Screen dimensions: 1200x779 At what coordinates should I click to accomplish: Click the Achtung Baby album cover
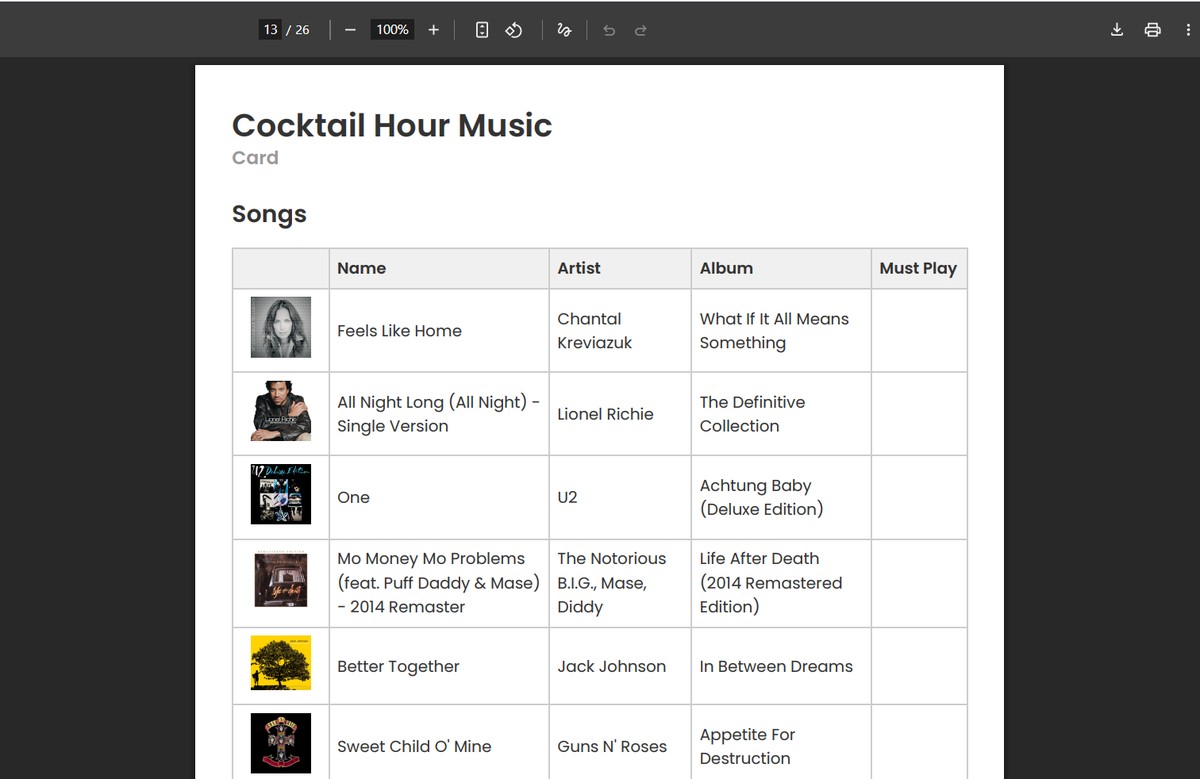[x=281, y=494]
